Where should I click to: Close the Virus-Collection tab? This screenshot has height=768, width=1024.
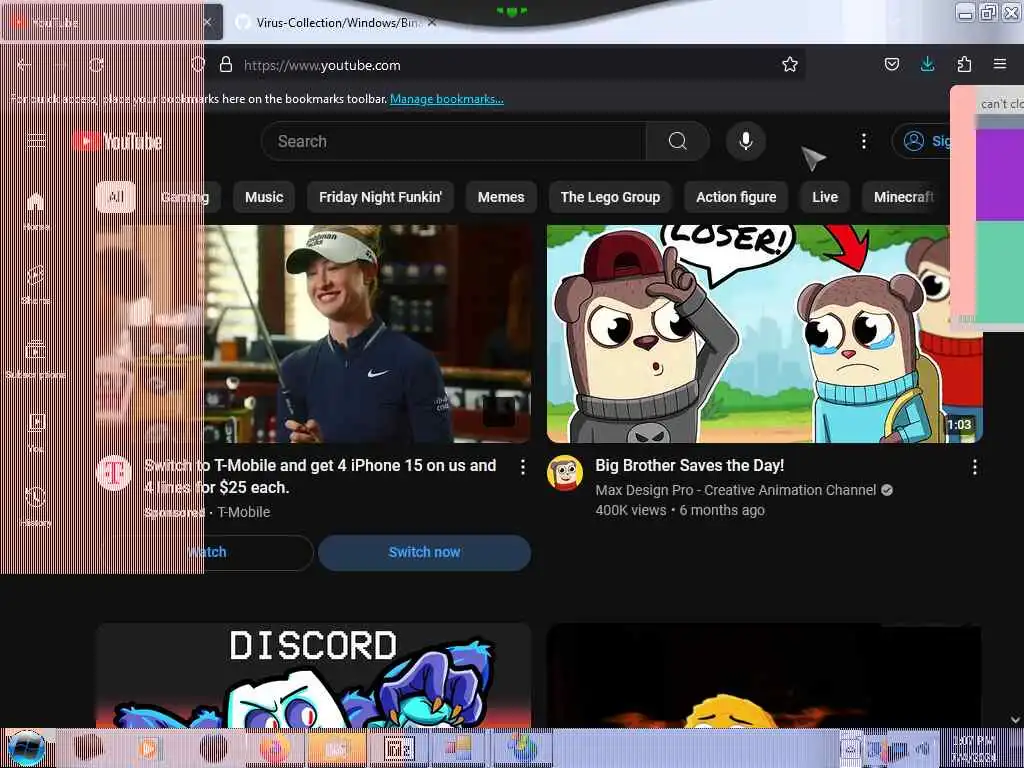(432, 22)
